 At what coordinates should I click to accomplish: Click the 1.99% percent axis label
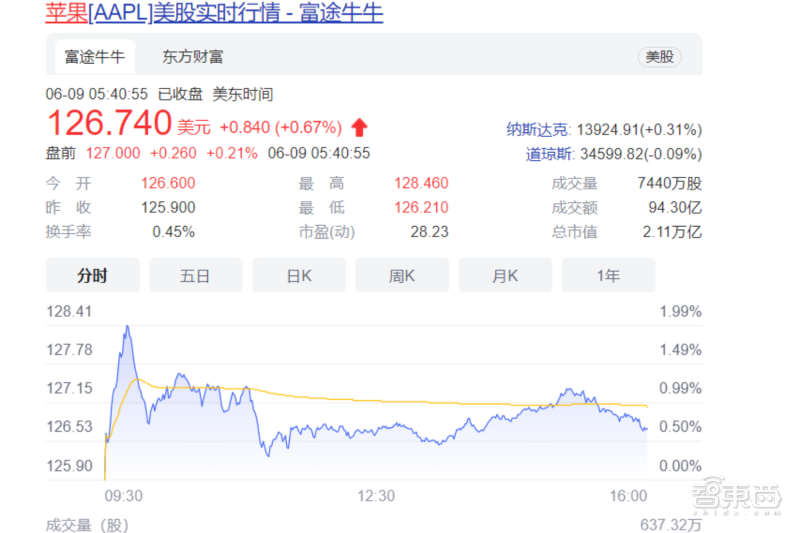tap(681, 311)
